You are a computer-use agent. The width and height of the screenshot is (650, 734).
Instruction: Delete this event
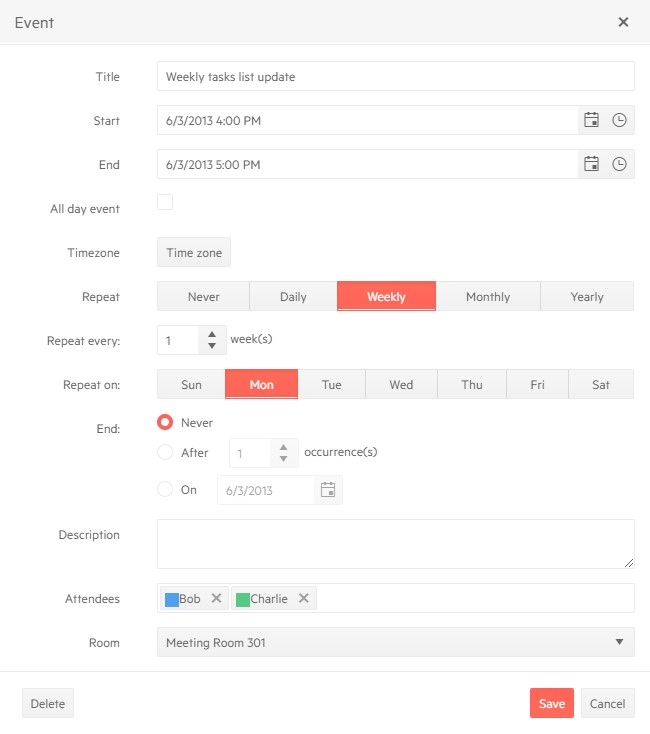coord(48,703)
